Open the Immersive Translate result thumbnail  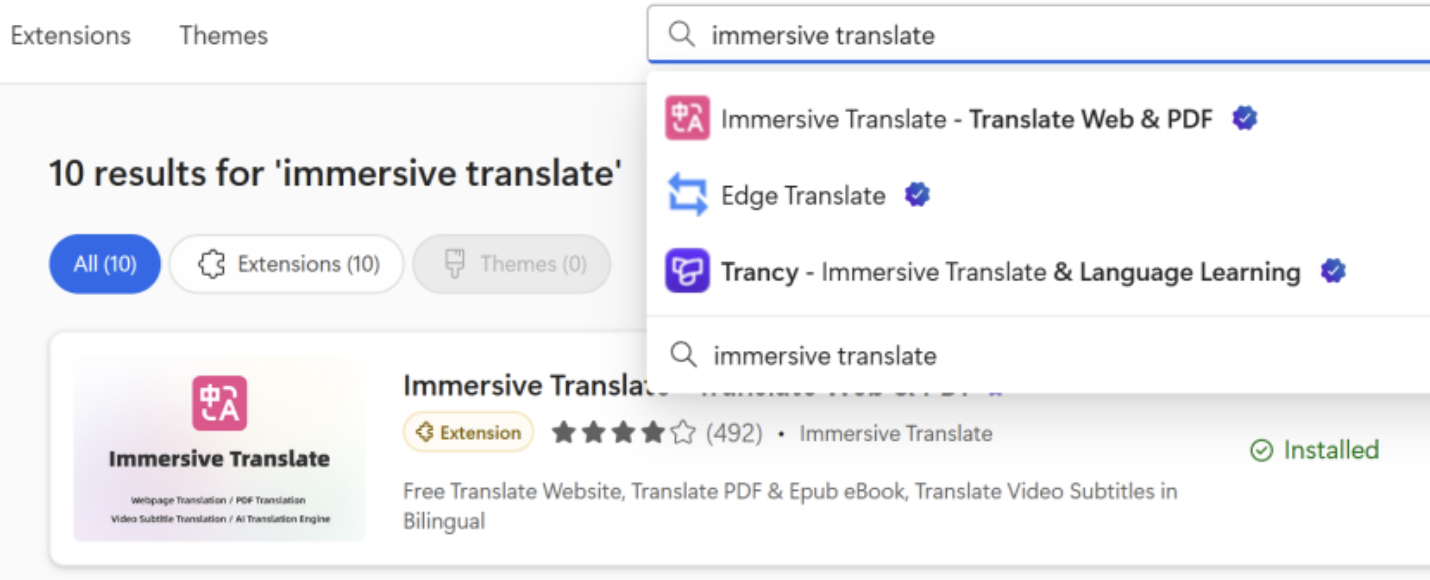pyautogui.click(x=219, y=450)
